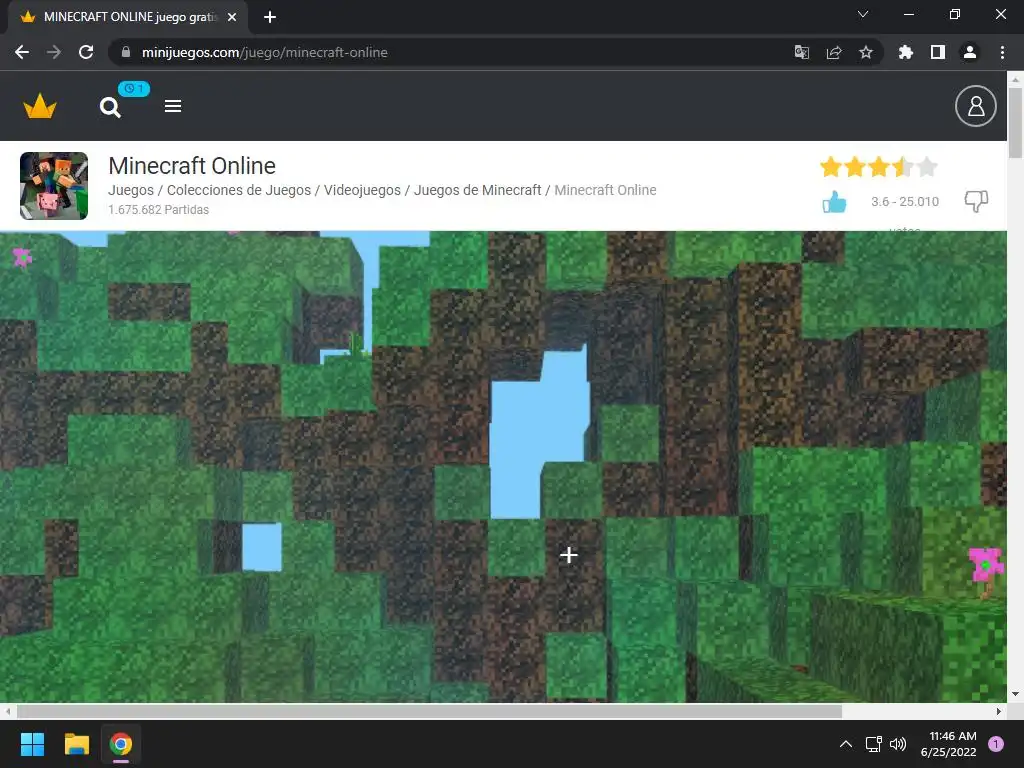Screen dimensions: 1024x768
Task: Click the Minecraft Online game thumbnail
Action: pos(54,185)
